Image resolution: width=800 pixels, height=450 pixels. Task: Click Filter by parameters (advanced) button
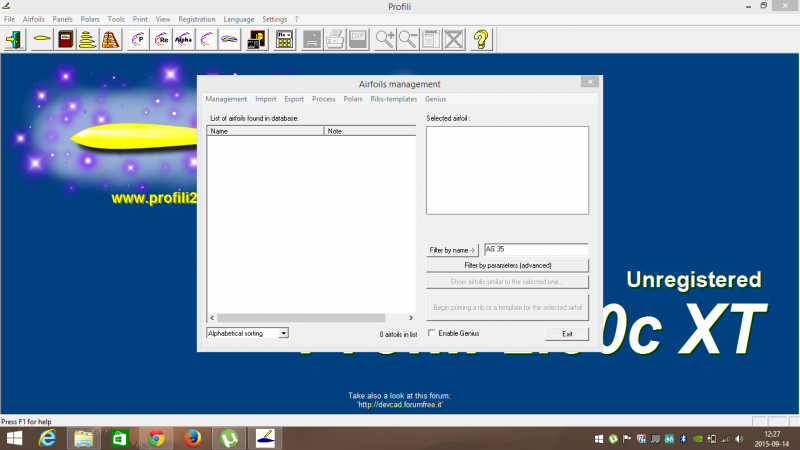(507, 265)
